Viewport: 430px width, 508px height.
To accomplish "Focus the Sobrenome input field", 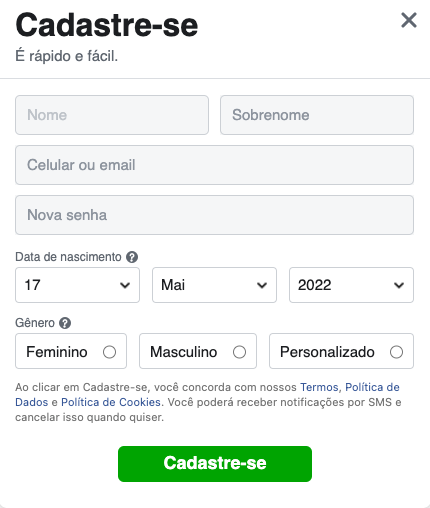I will (x=317, y=115).
